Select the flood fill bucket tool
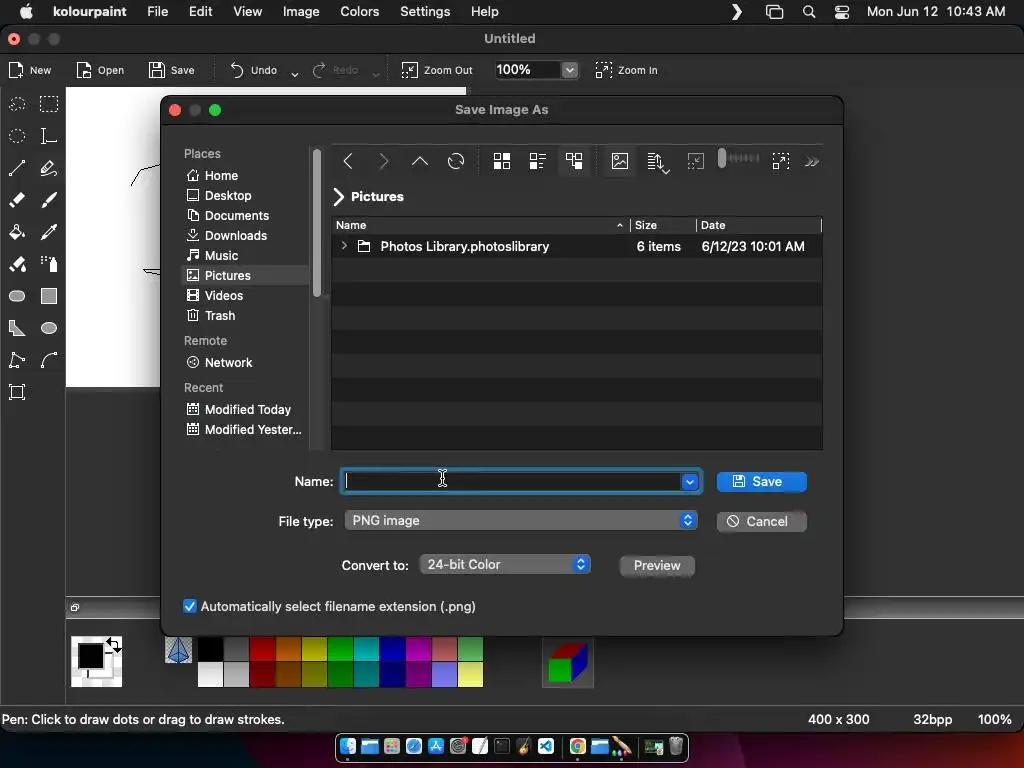This screenshot has width=1024, height=768. (17, 232)
